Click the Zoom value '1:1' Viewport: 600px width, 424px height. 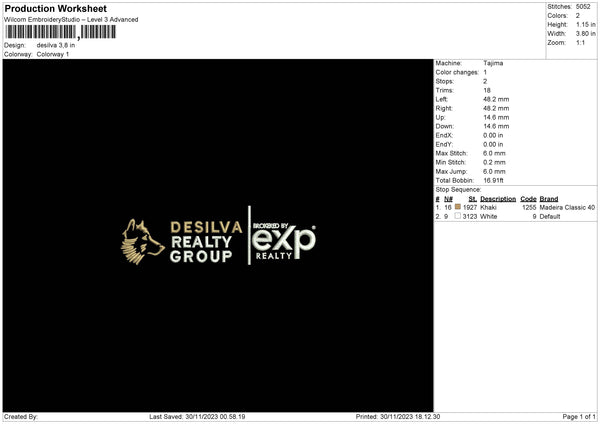click(580, 43)
